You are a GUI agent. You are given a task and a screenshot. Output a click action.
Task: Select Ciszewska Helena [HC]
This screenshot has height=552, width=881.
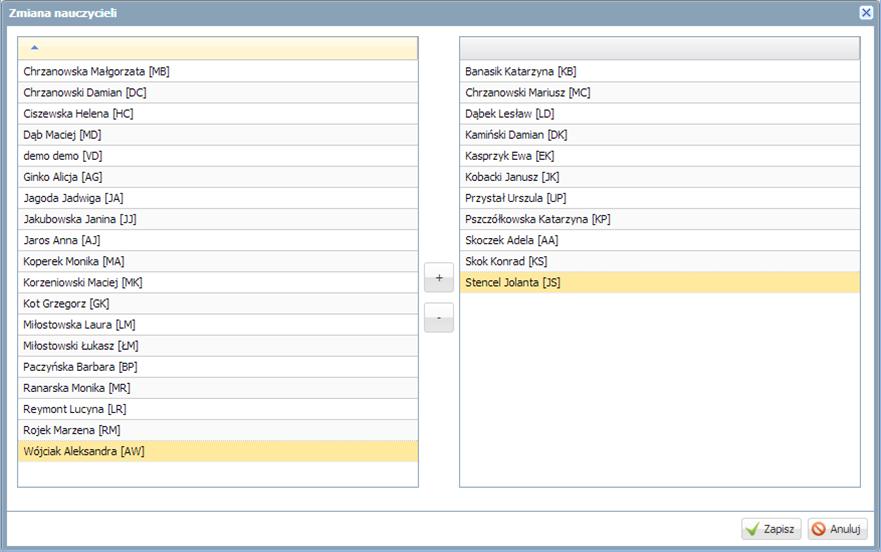(218, 114)
